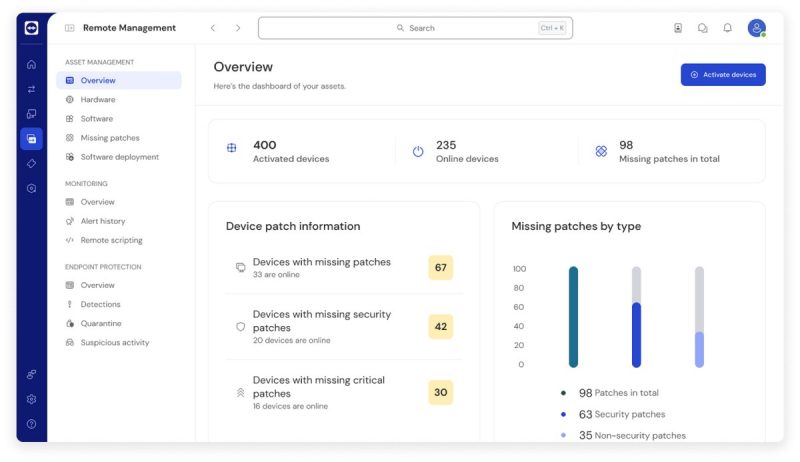The width and height of the screenshot is (800, 462).
Task: Click the Missing patches in total icon
Action: [601, 151]
